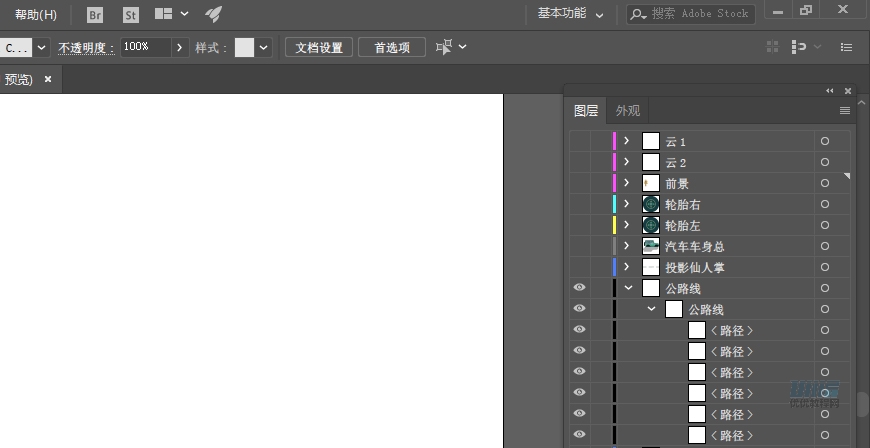Click the 首选项 button
This screenshot has height=448, width=870.
point(392,47)
